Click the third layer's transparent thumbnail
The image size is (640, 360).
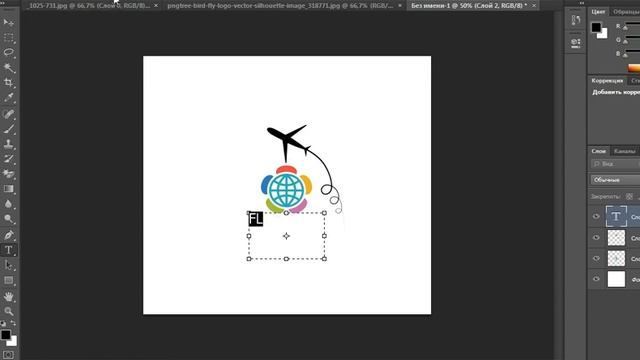(x=616, y=258)
